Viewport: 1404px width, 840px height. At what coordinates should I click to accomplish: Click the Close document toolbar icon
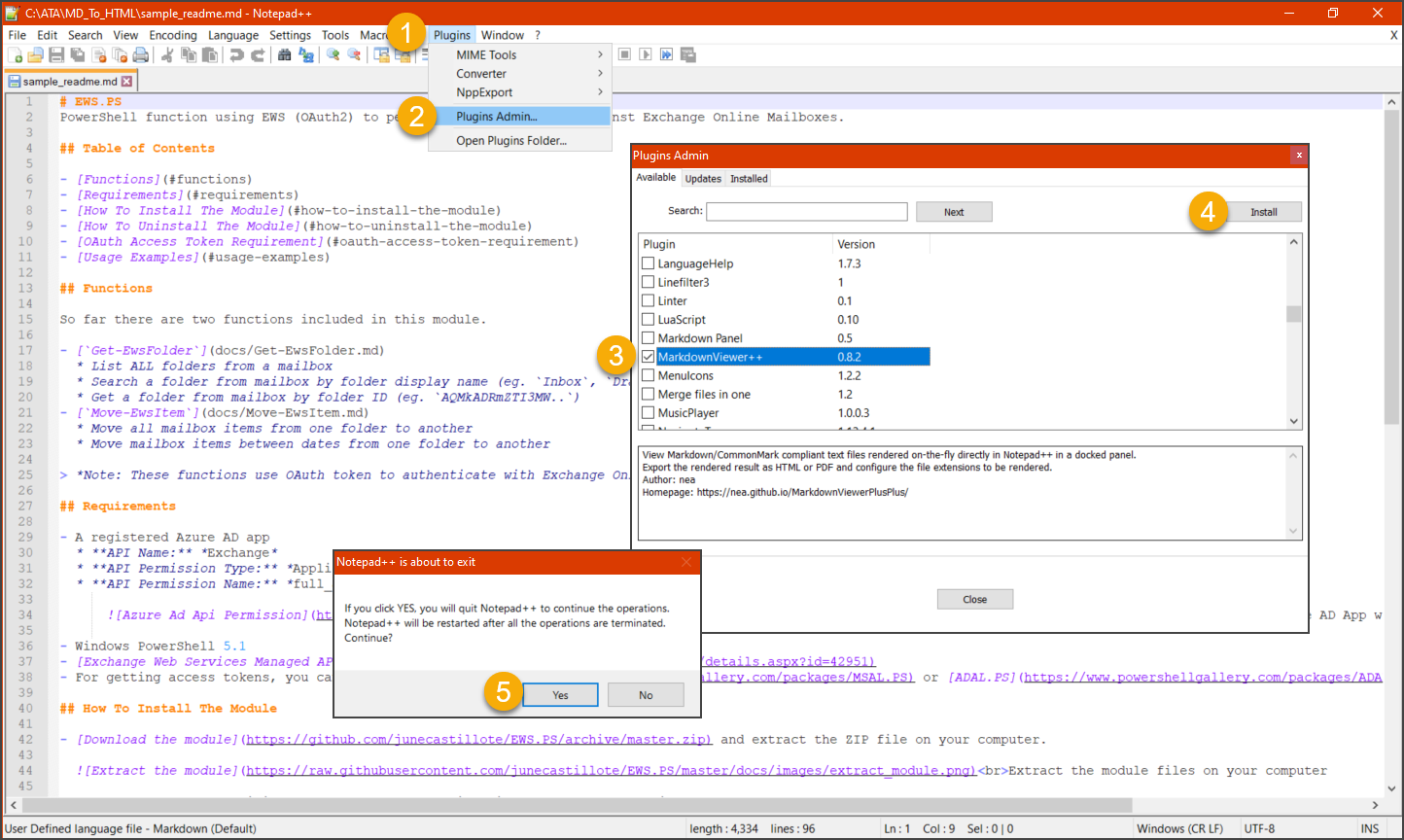(x=98, y=54)
